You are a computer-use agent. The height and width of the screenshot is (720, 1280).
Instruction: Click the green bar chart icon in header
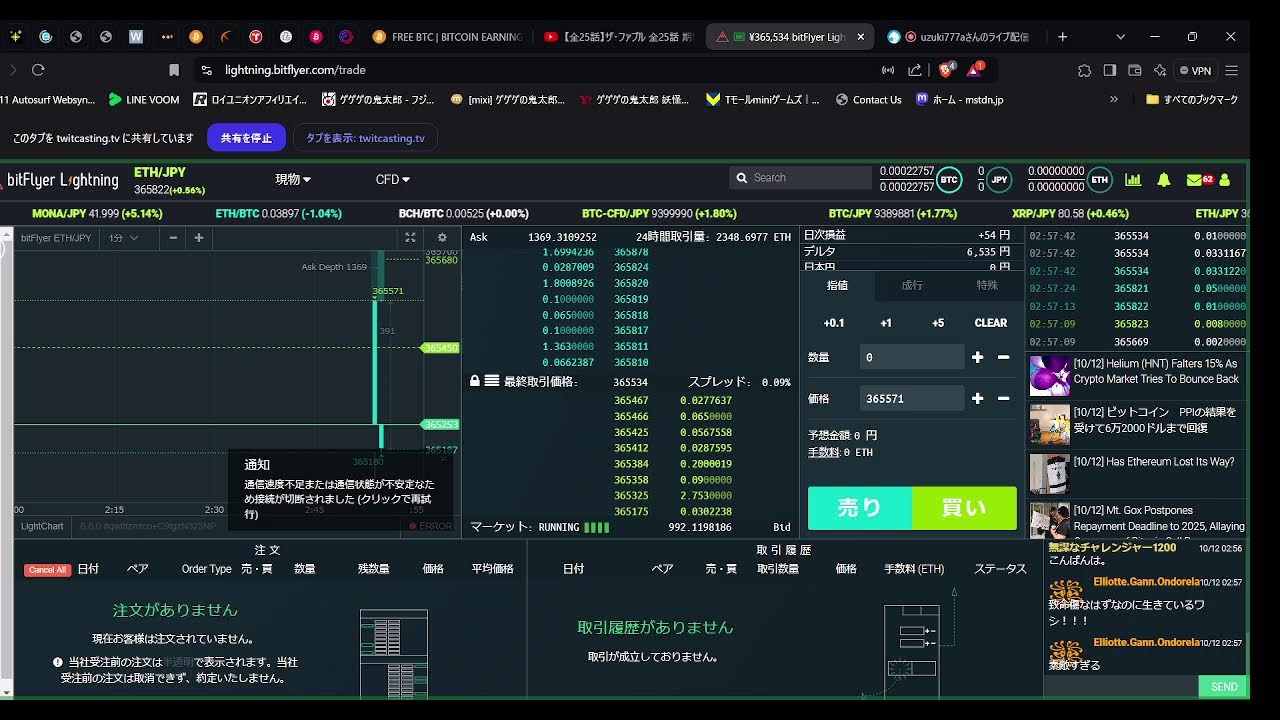pos(1133,180)
